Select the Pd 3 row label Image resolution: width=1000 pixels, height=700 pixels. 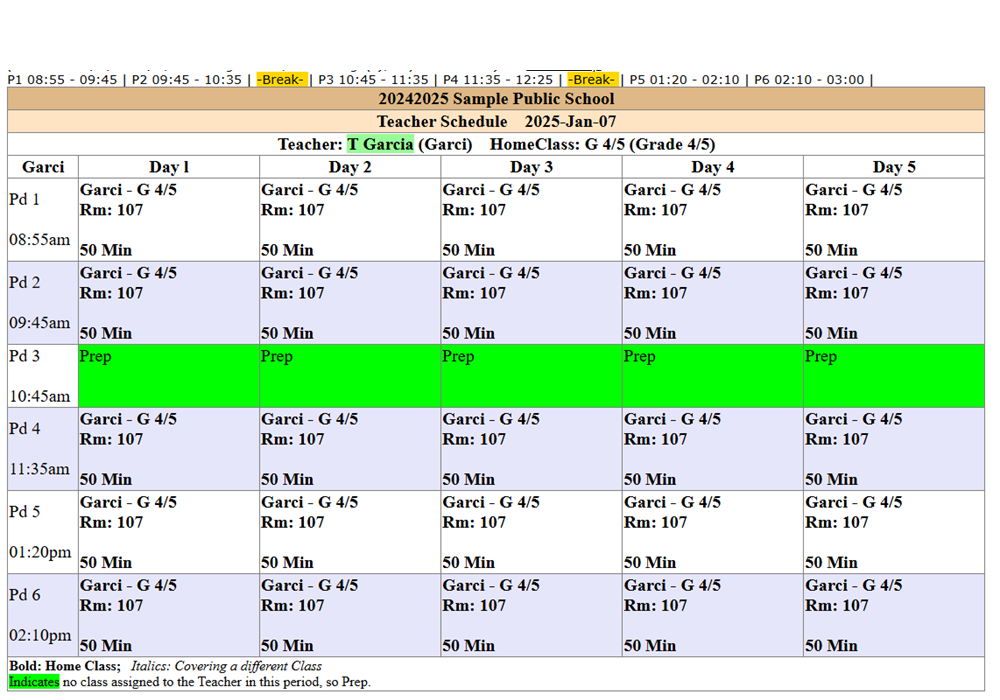click(x=25, y=357)
